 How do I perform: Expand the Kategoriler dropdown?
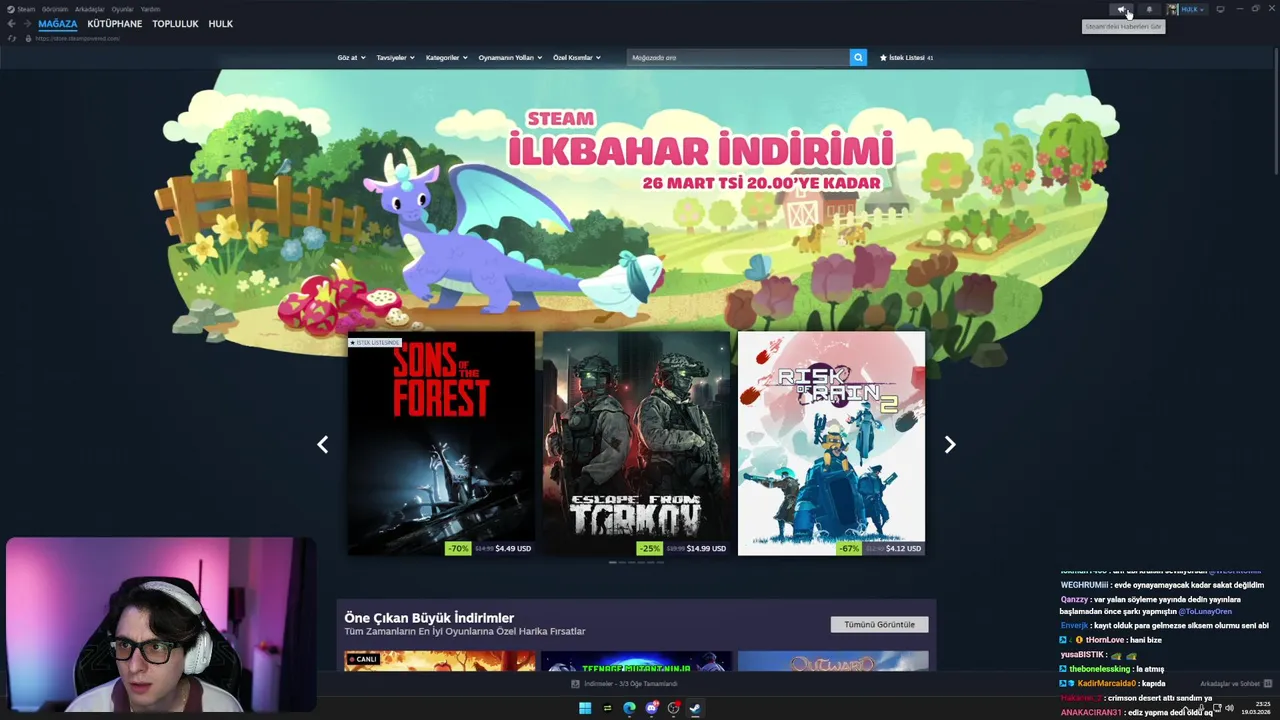(x=446, y=57)
